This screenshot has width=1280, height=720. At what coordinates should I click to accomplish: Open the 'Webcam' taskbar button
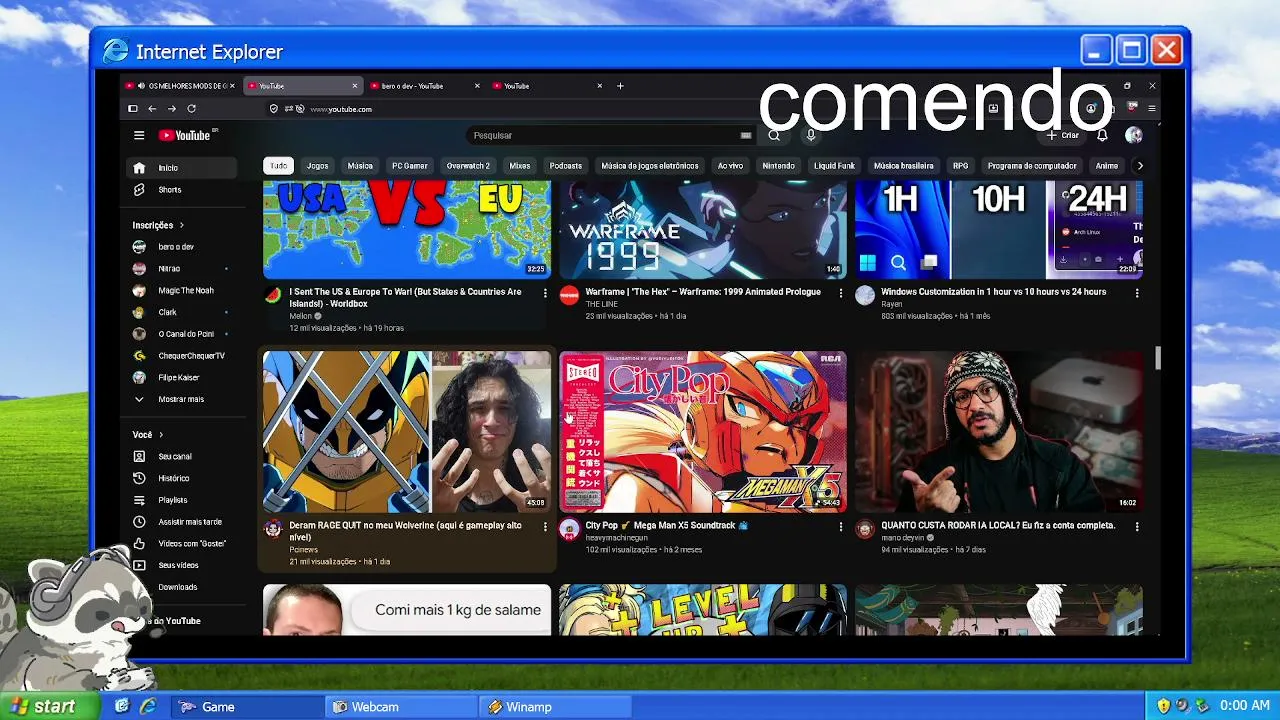pyautogui.click(x=403, y=707)
